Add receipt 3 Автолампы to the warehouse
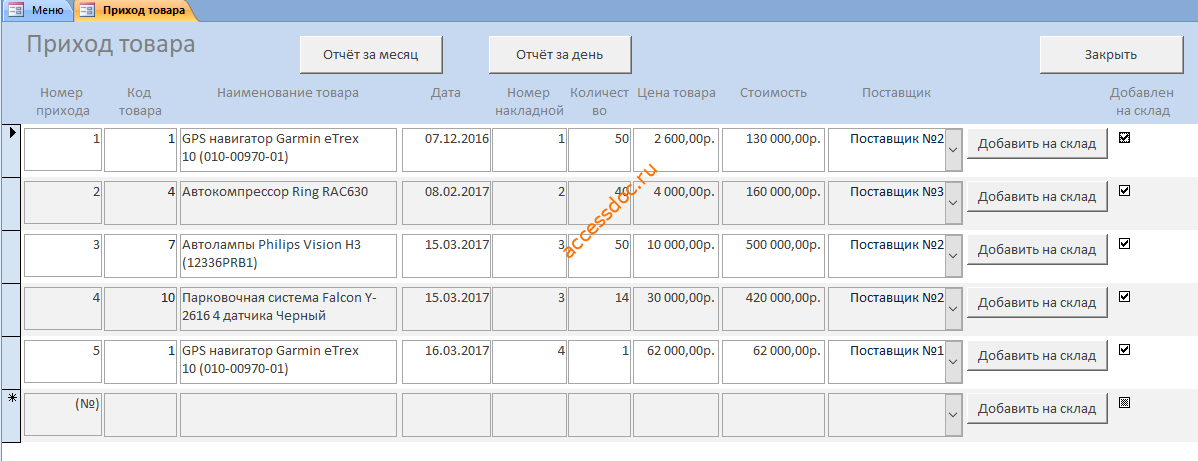 coord(1037,249)
